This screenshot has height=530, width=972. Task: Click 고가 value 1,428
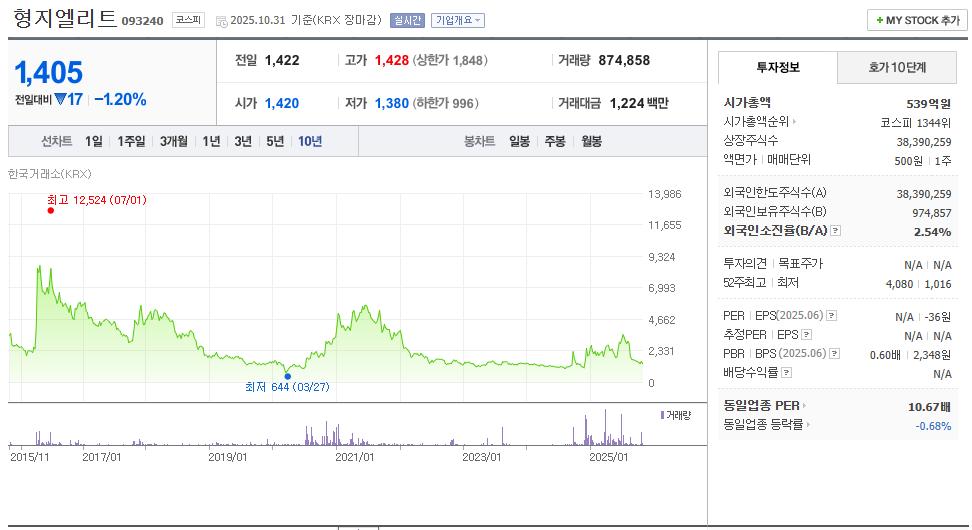coord(392,60)
